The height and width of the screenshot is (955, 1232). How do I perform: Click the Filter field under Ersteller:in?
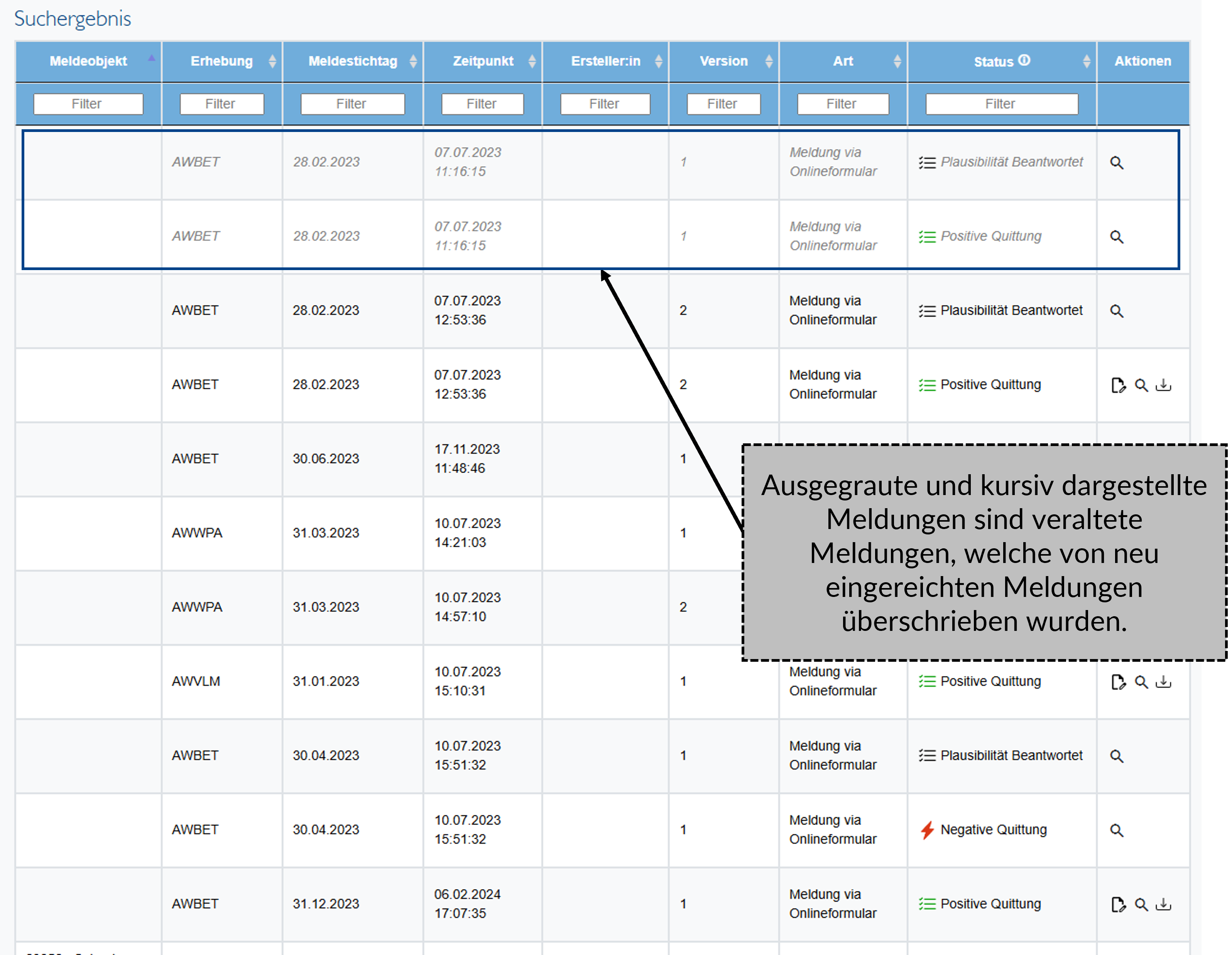point(605,104)
